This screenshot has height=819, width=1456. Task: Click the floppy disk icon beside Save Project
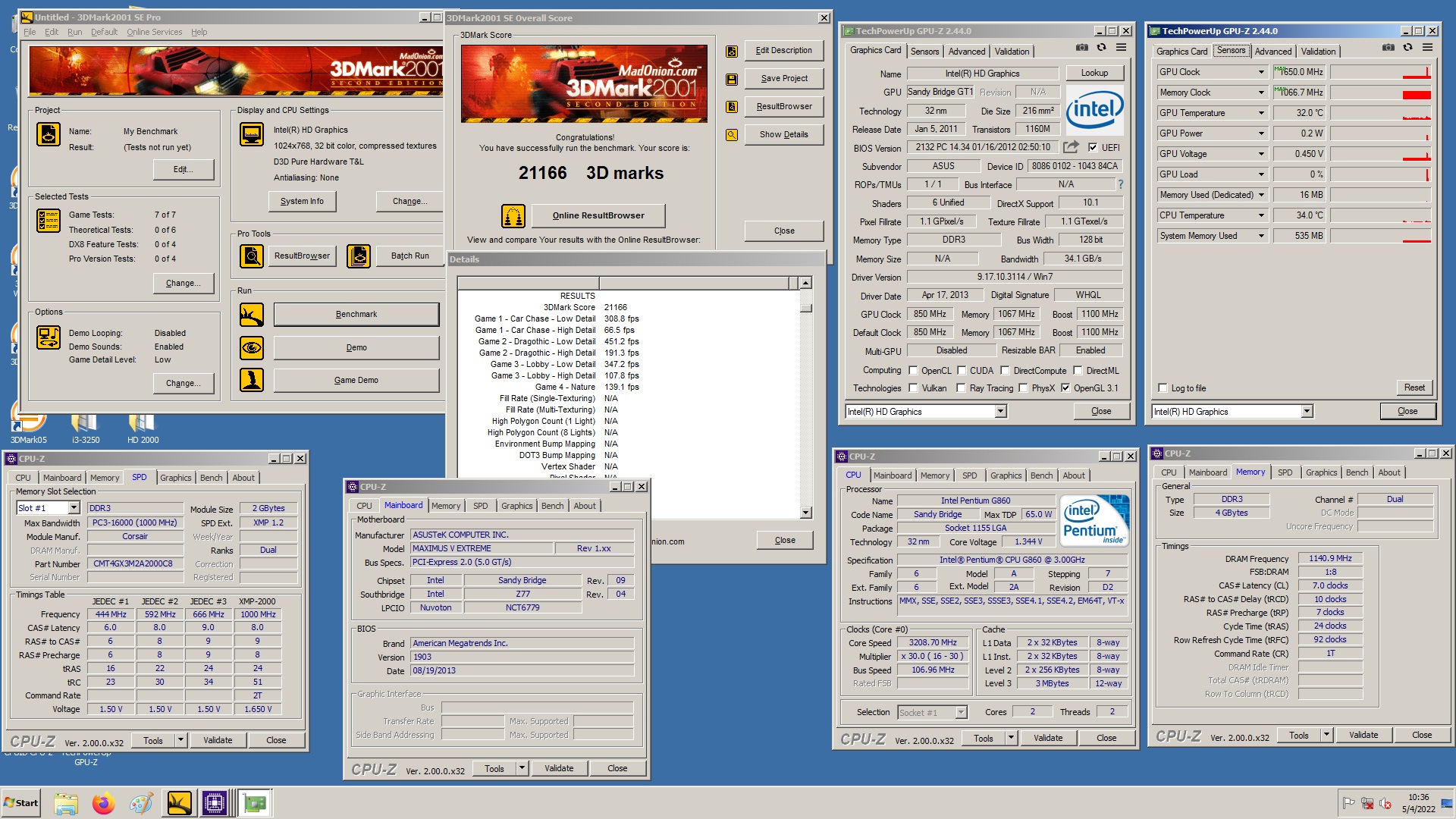tap(732, 79)
